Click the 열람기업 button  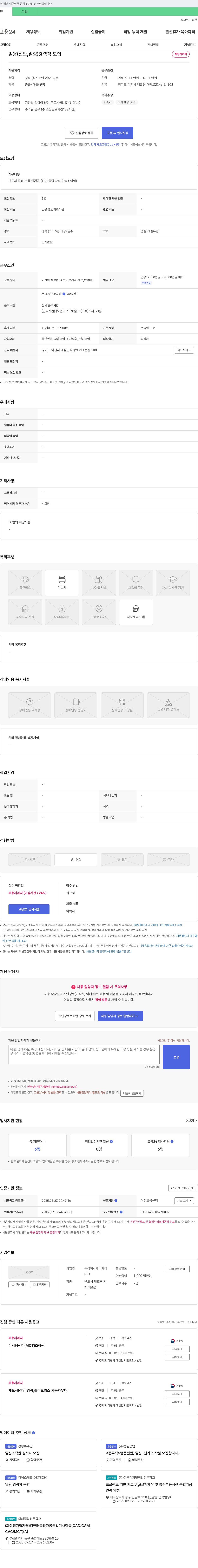click(x=40, y=1284)
